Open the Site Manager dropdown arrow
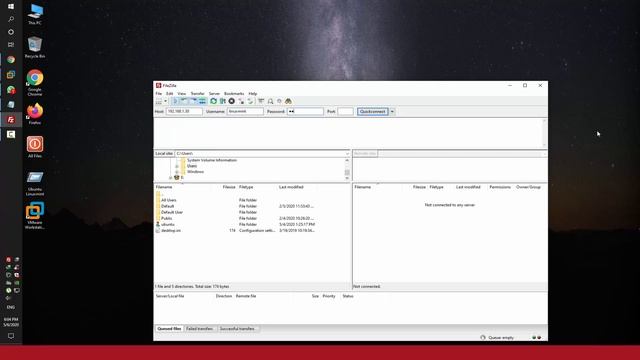Image resolution: width=640 pixels, height=360 pixels. 165,101
